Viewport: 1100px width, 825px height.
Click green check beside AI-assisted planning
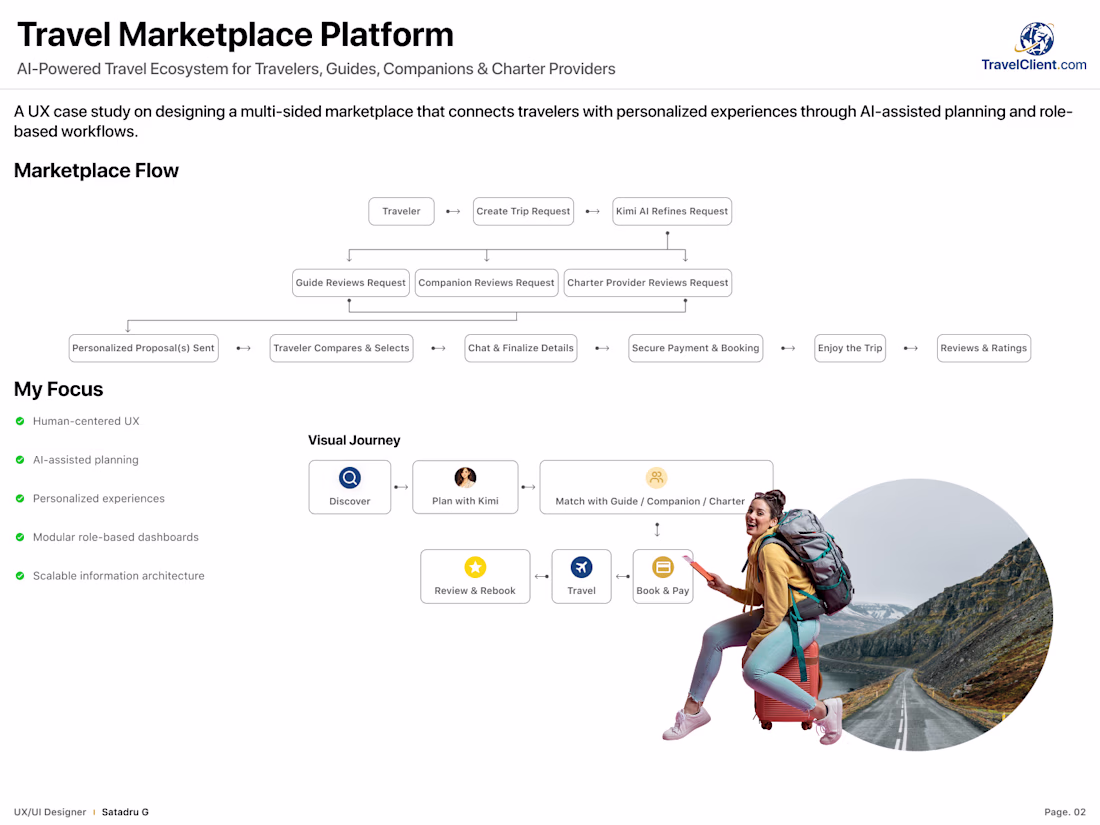coord(20,460)
